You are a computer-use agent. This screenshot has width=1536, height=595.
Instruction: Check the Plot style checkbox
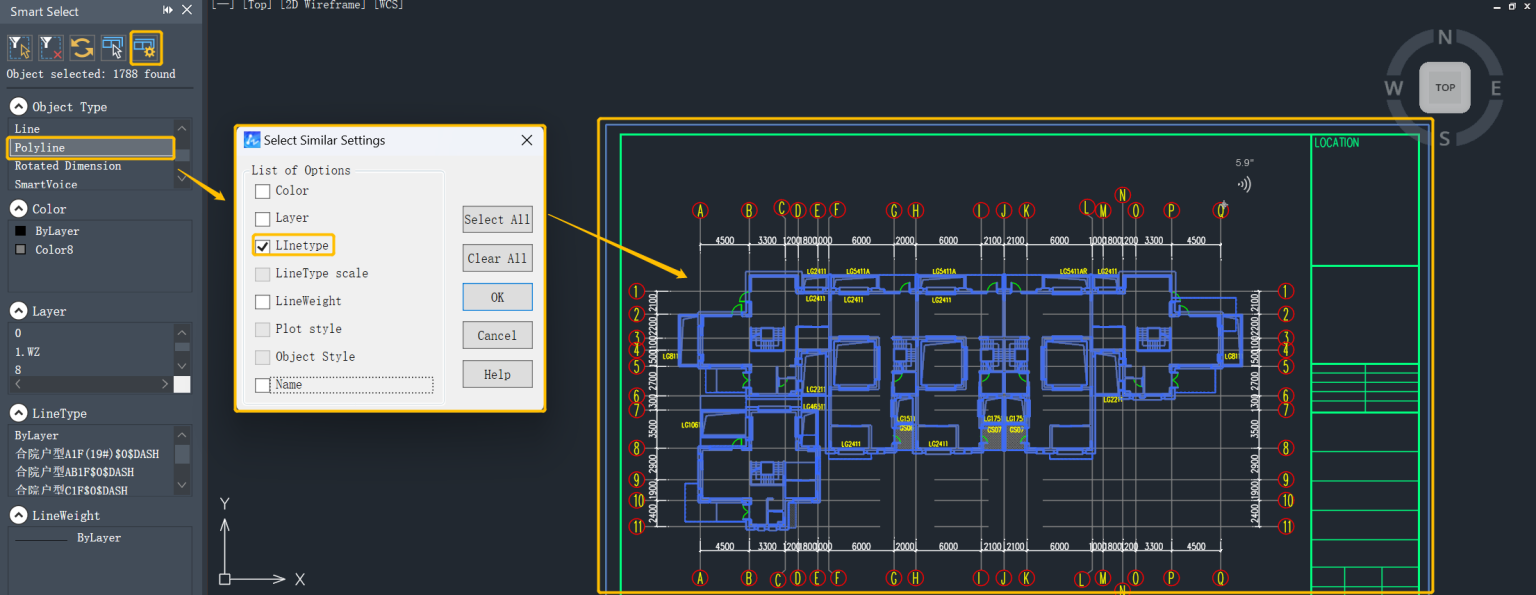pos(262,329)
